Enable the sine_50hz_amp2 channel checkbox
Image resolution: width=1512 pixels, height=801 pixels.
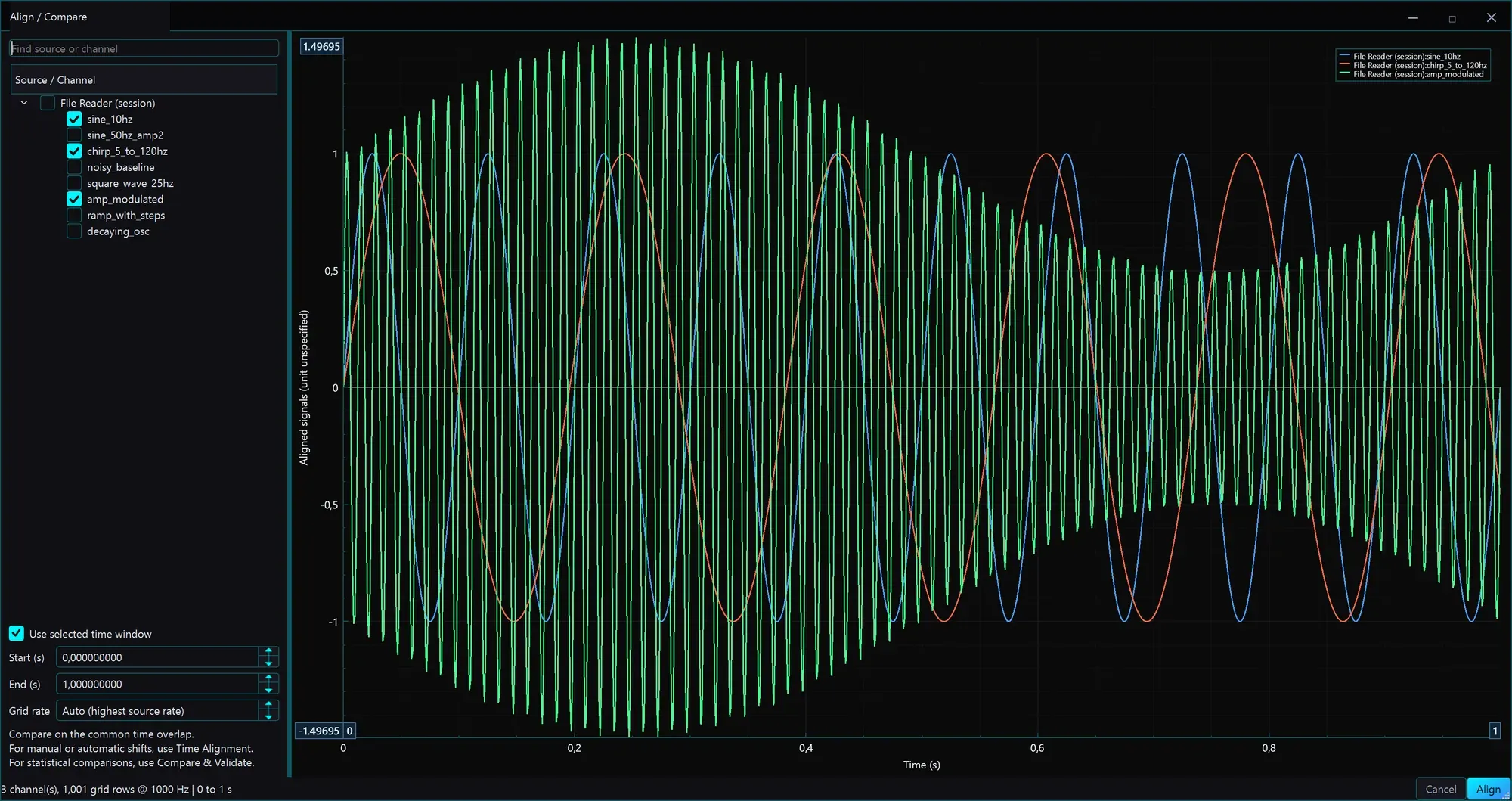click(x=74, y=135)
